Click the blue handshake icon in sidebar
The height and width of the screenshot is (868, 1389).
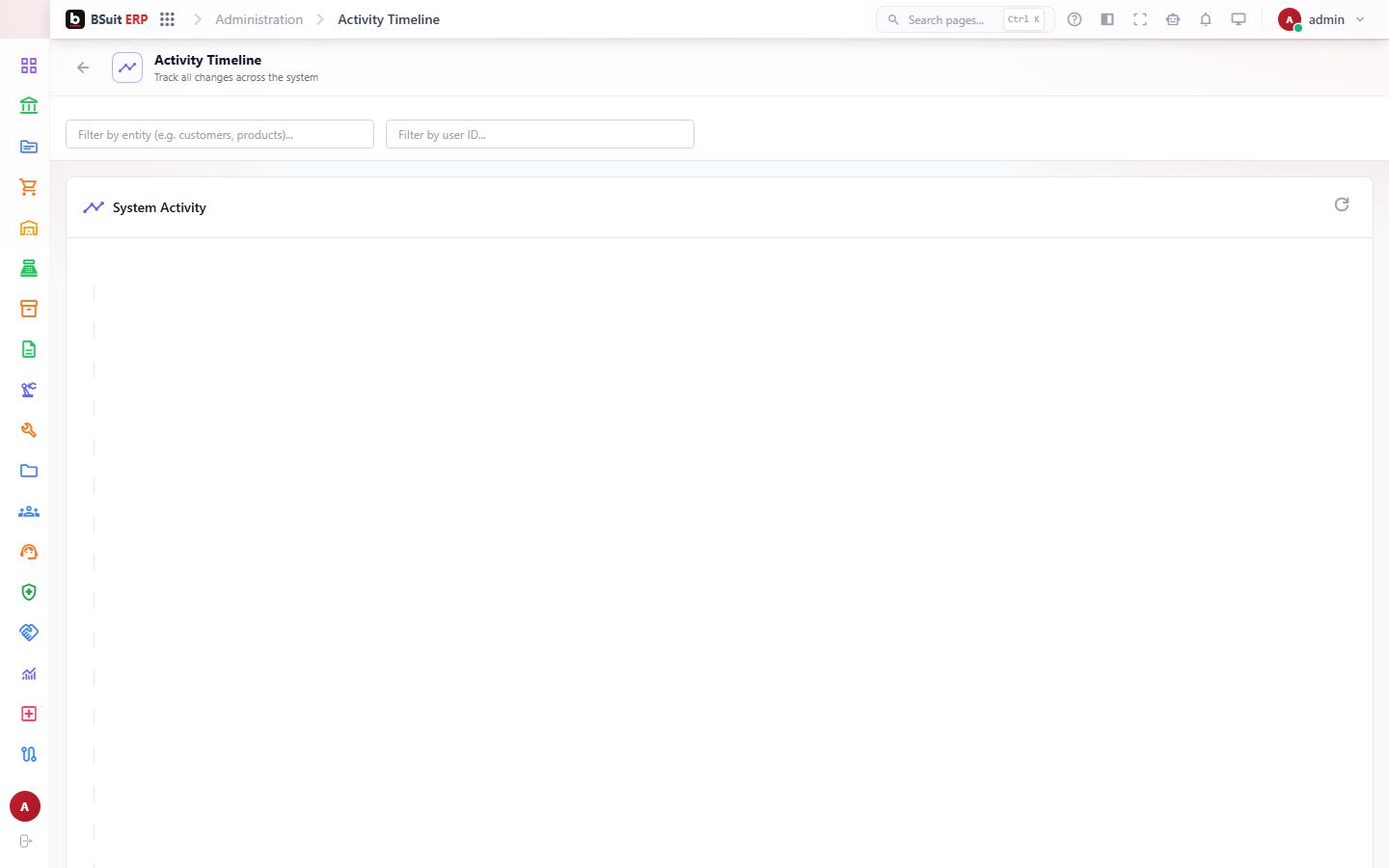click(x=29, y=633)
